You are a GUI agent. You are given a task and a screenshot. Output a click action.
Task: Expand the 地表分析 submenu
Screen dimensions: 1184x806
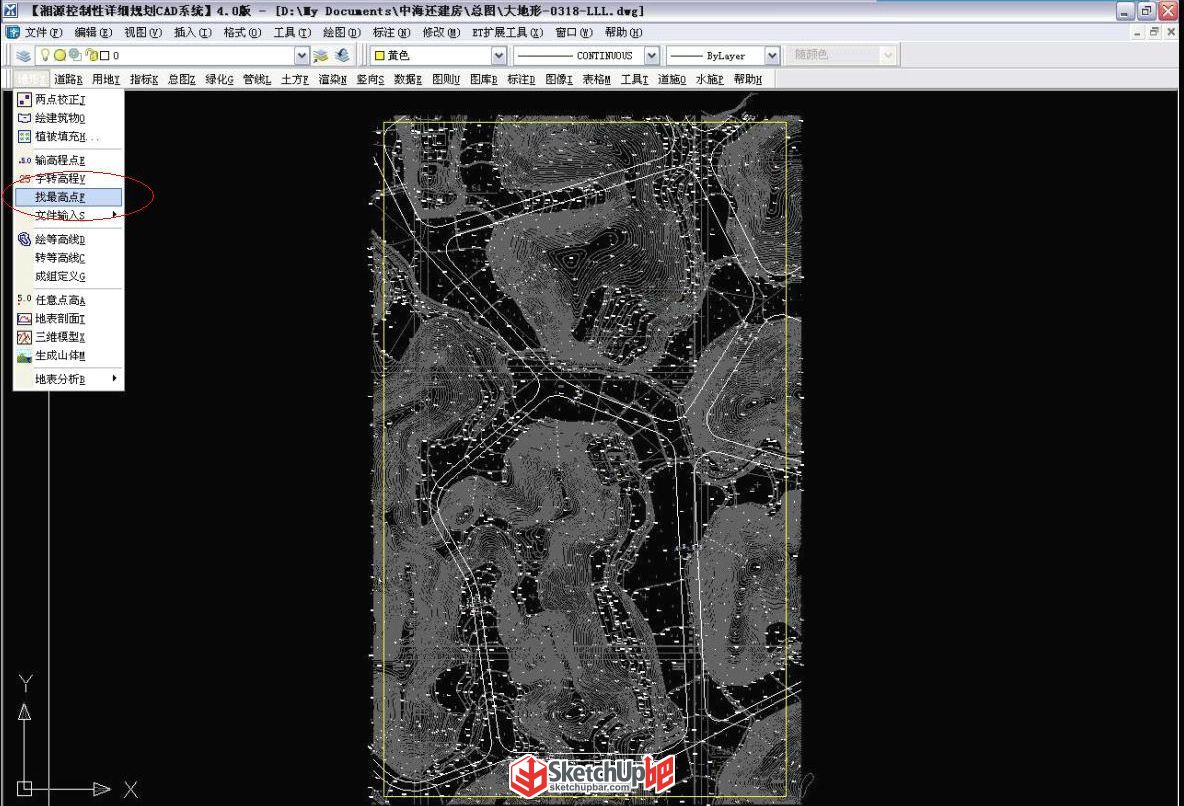point(68,379)
